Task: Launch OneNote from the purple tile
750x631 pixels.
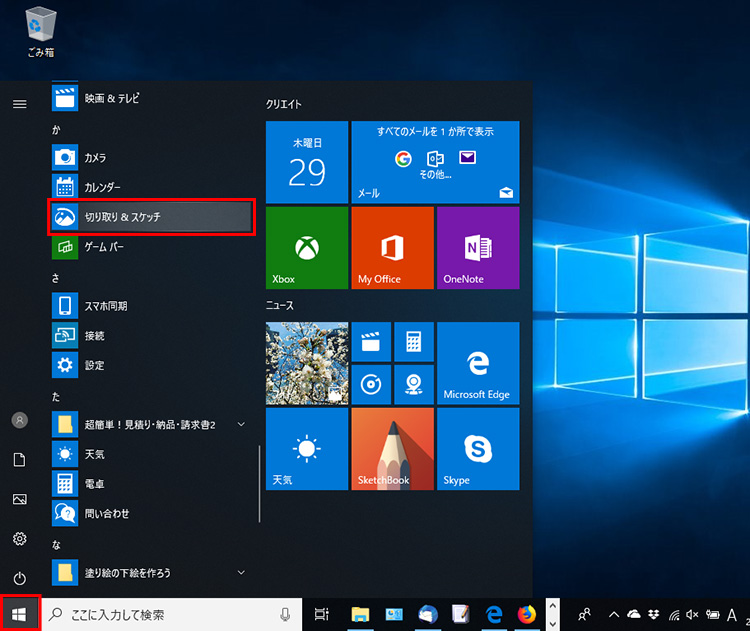Action: (x=478, y=248)
